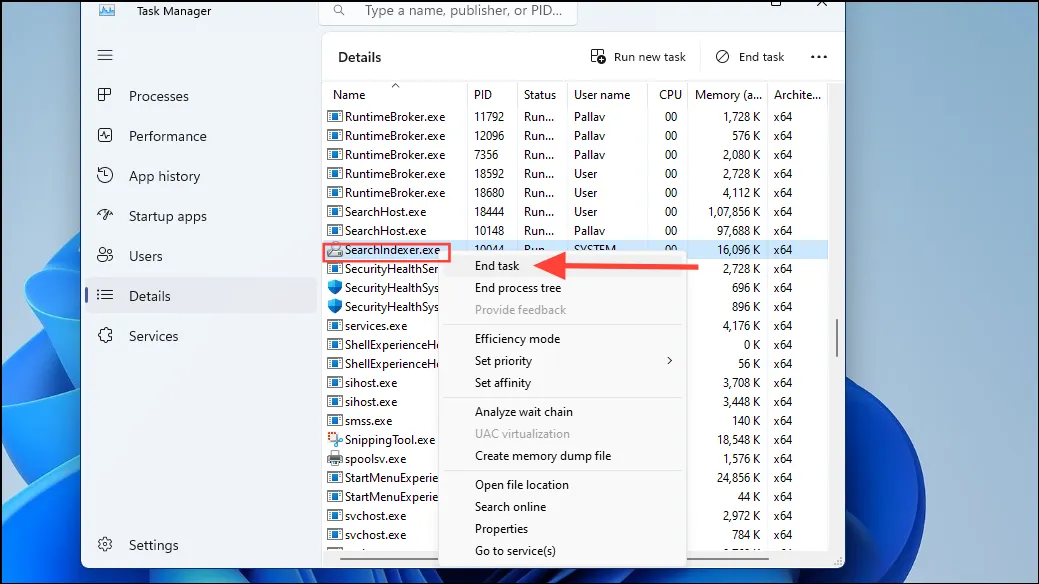Open the Services page
This screenshot has width=1039, height=584.
click(x=201, y=336)
